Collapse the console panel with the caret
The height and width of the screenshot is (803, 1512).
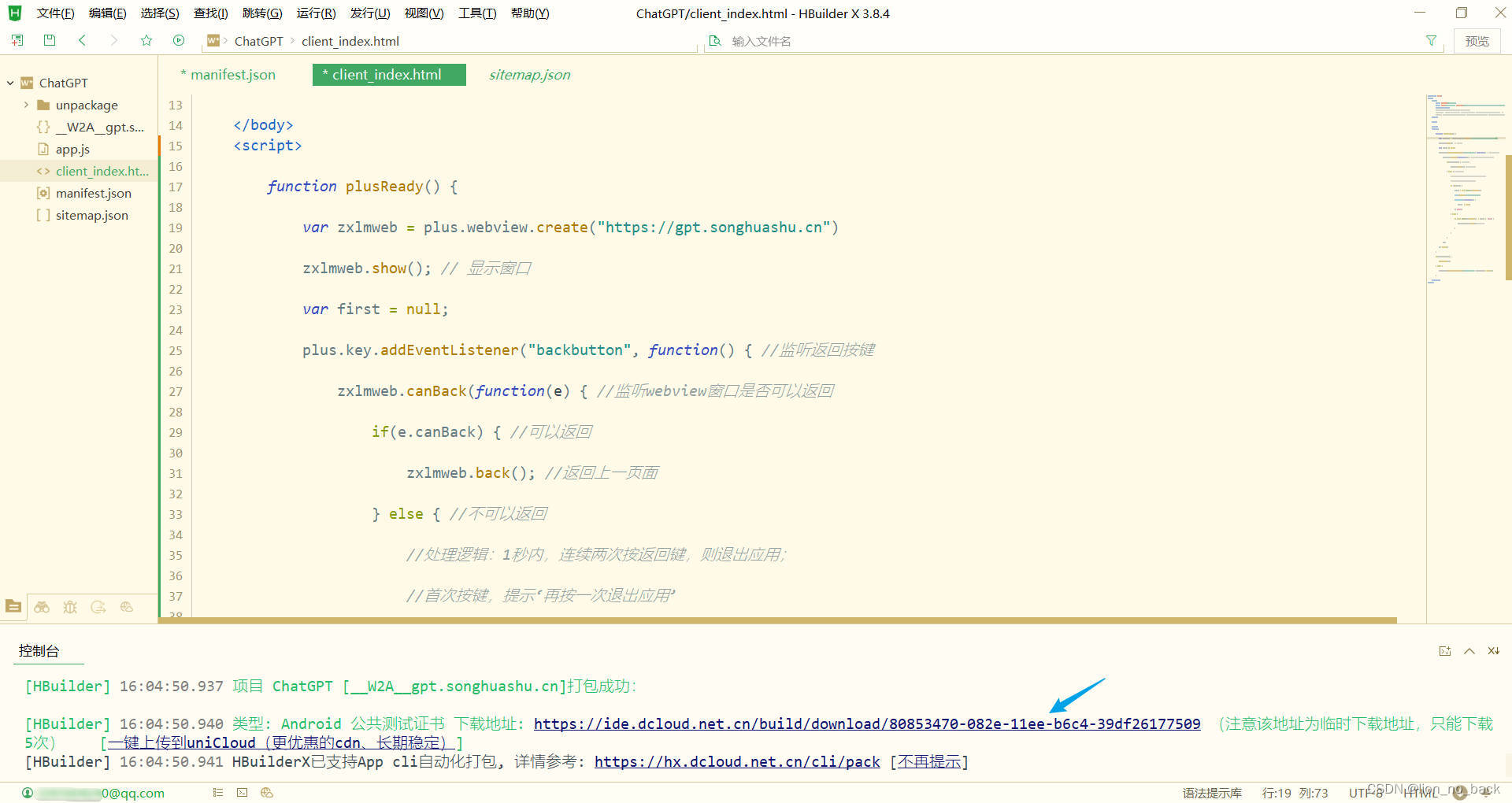pos(1469,651)
